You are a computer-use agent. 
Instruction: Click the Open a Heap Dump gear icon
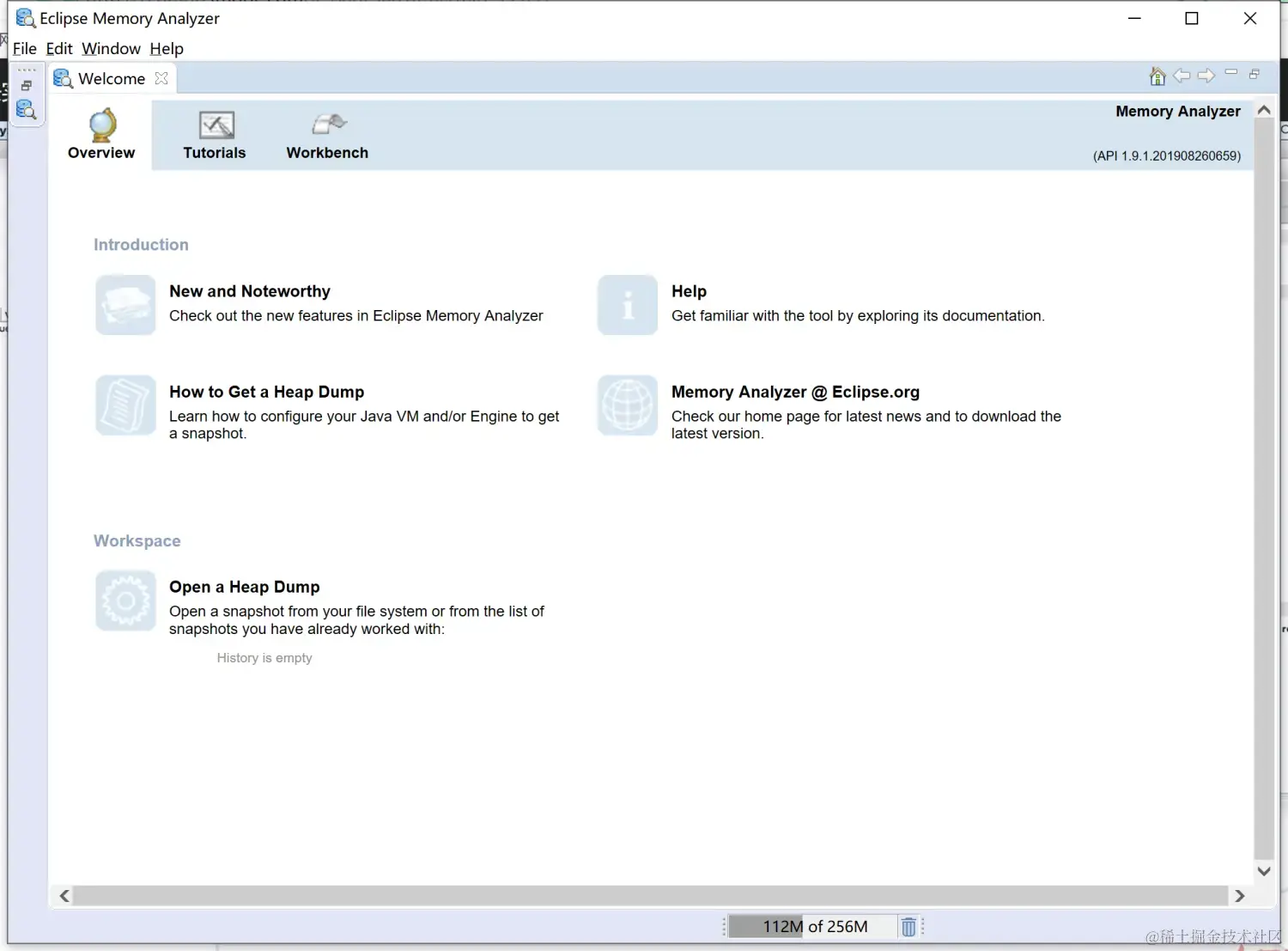[x=125, y=600]
